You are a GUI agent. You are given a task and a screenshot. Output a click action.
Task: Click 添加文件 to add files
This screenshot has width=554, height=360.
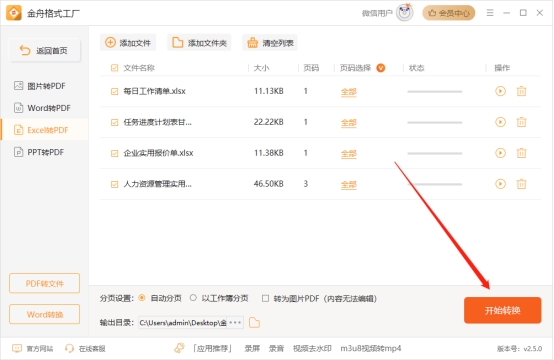[x=128, y=43]
